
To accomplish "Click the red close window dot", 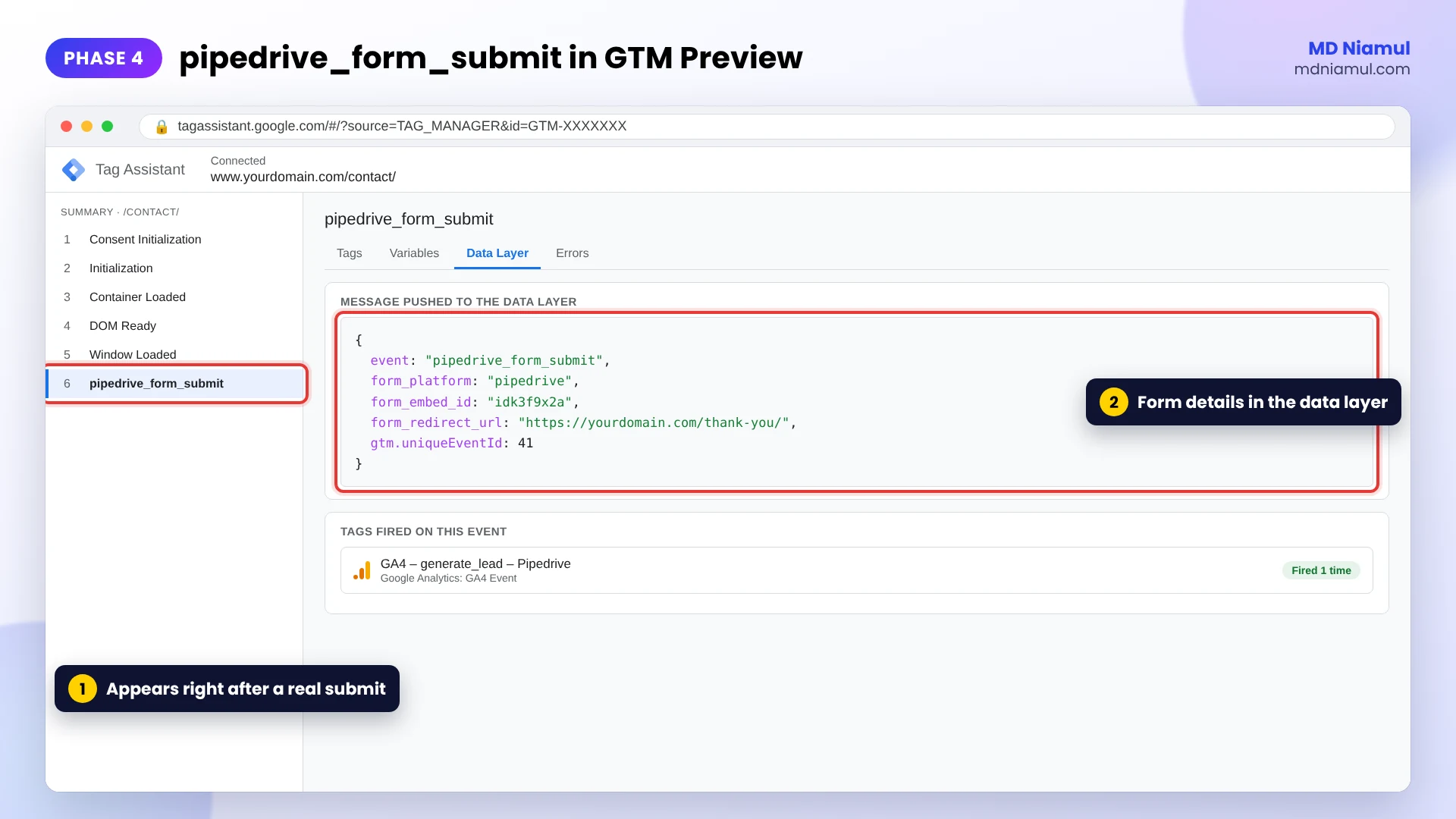I will 67,127.
